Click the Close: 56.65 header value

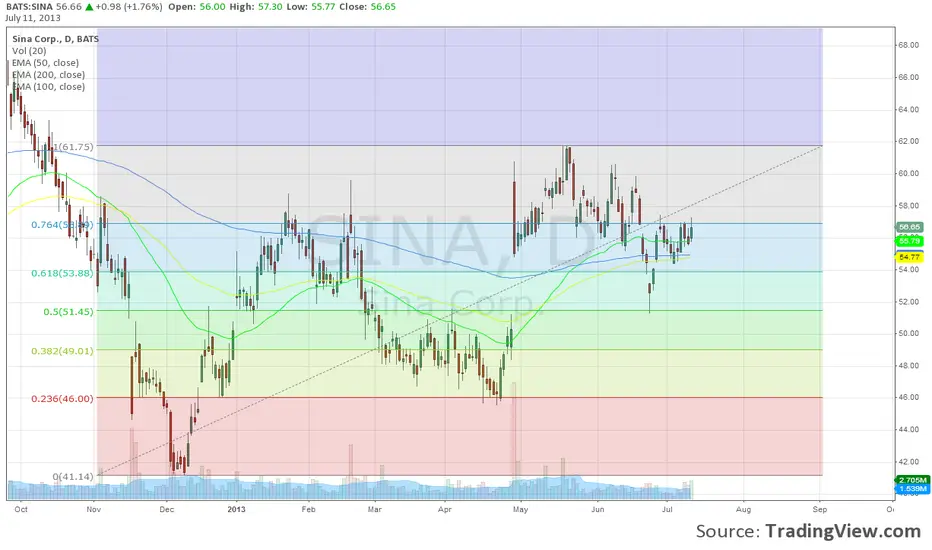(367, 7)
